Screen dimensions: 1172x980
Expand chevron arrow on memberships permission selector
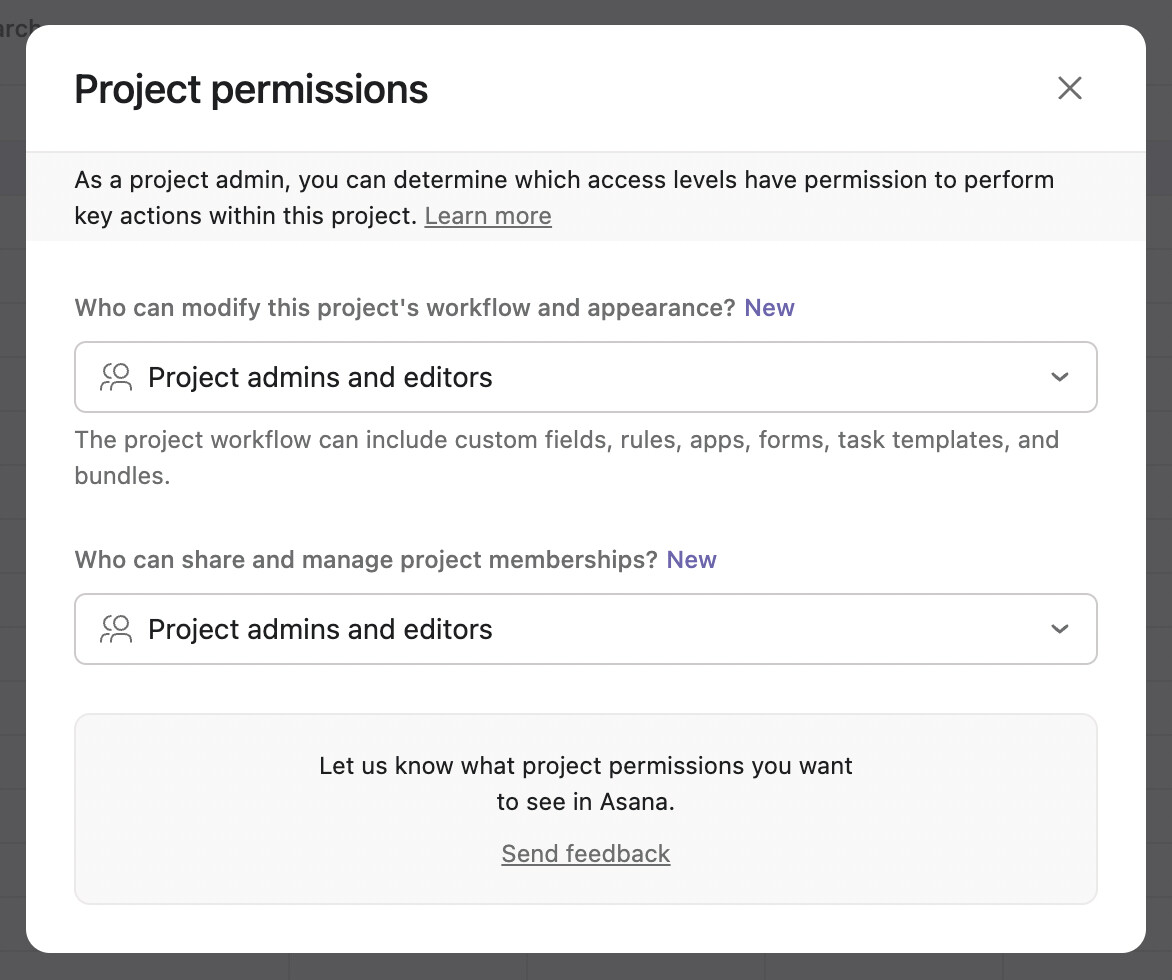(x=1060, y=629)
